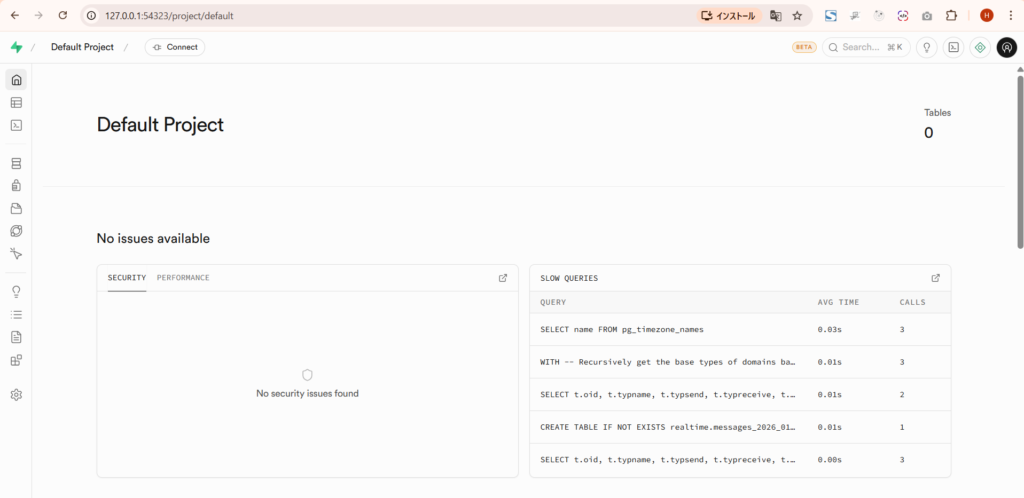Screen dimensions: 1024x498
Task: Open the user profile avatar menu
Action: (1006, 47)
